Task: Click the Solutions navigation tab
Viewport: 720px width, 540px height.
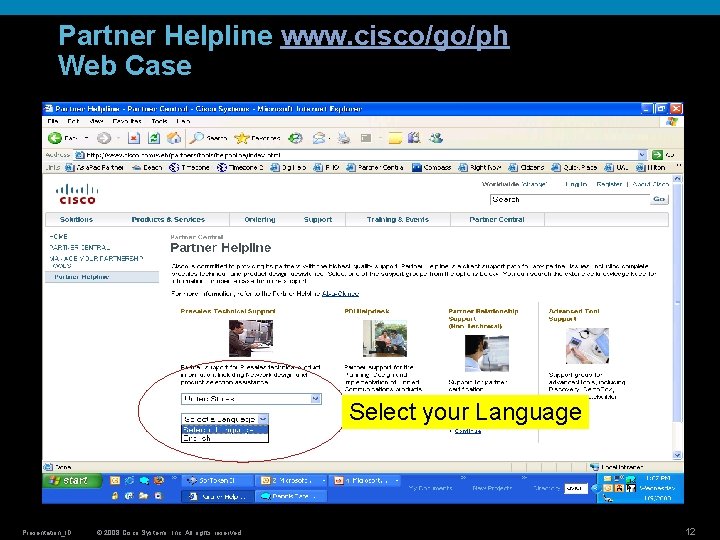Action: pos(76,219)
